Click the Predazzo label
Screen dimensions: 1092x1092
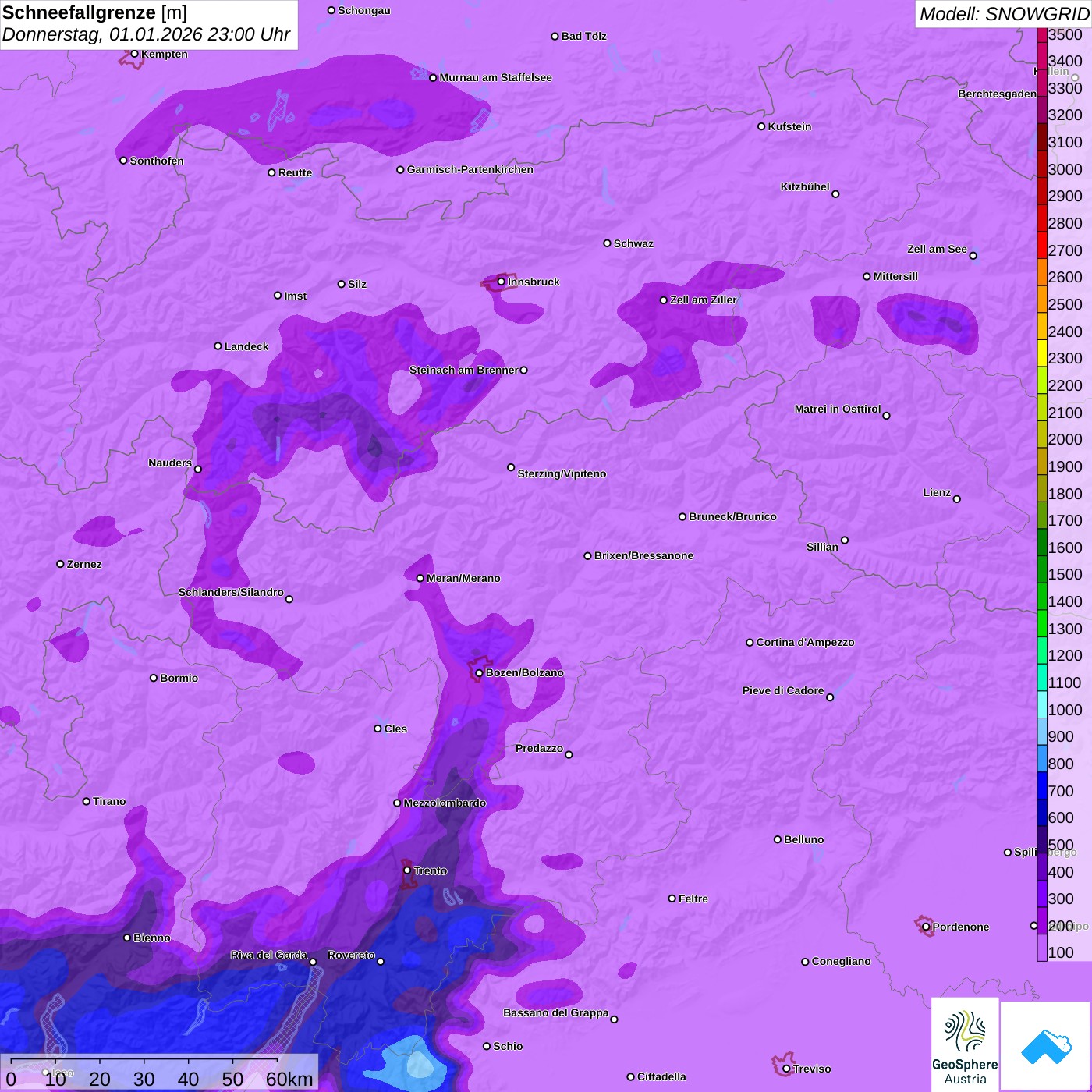[539, 748]
